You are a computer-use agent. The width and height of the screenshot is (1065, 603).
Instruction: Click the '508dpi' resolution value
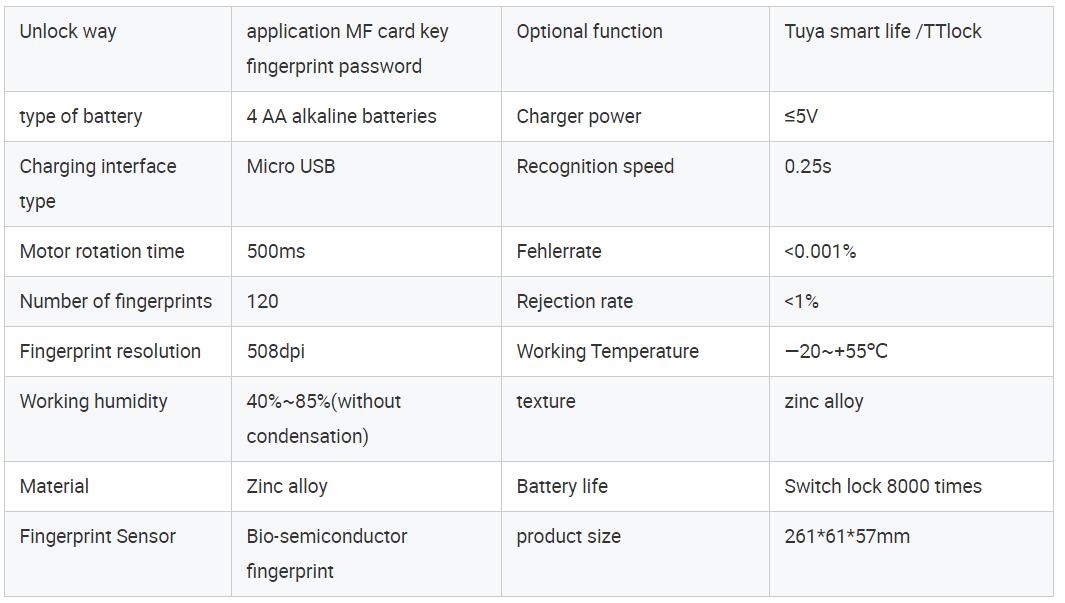click(x=276, y=351)
